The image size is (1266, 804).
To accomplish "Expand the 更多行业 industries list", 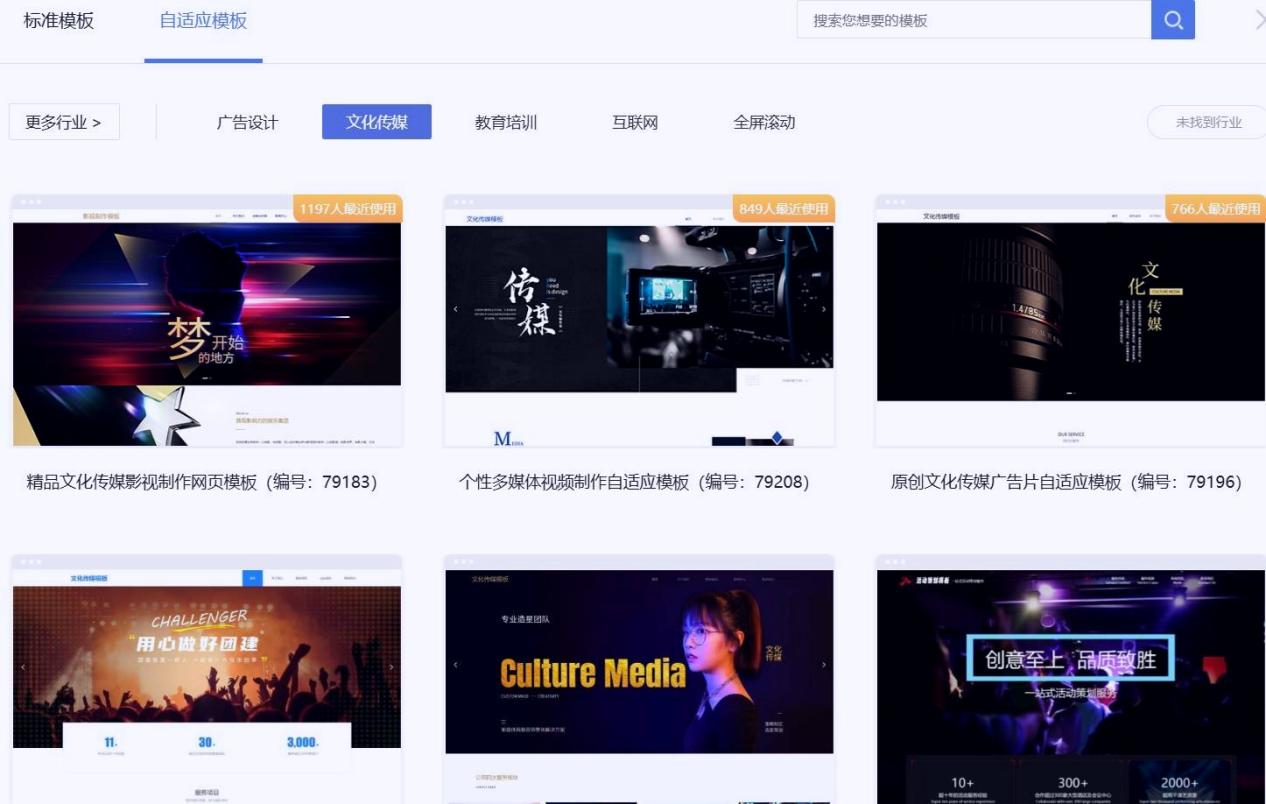I will (64, 123).
